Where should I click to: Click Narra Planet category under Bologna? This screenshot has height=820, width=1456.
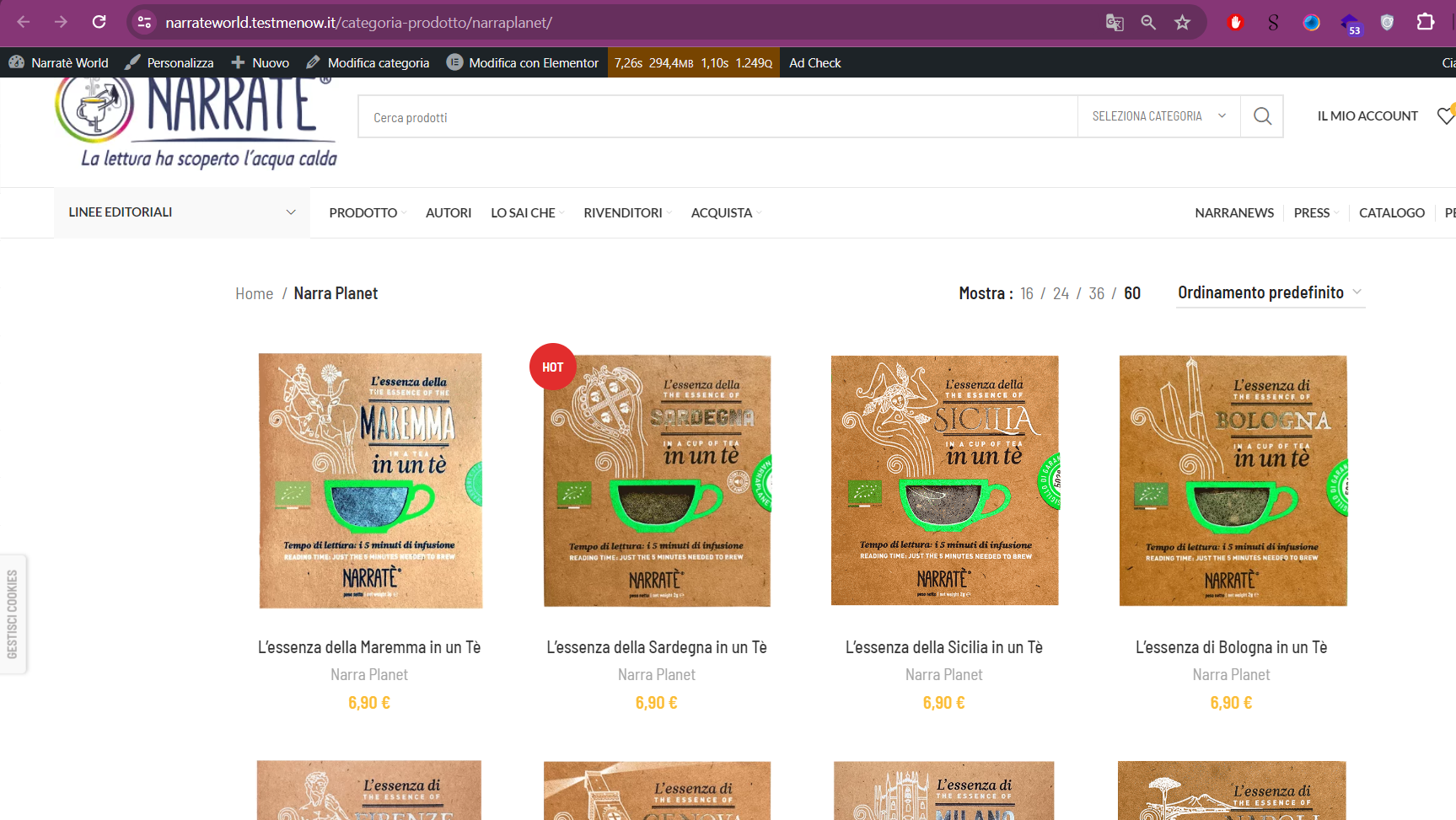coord(1232,674)
